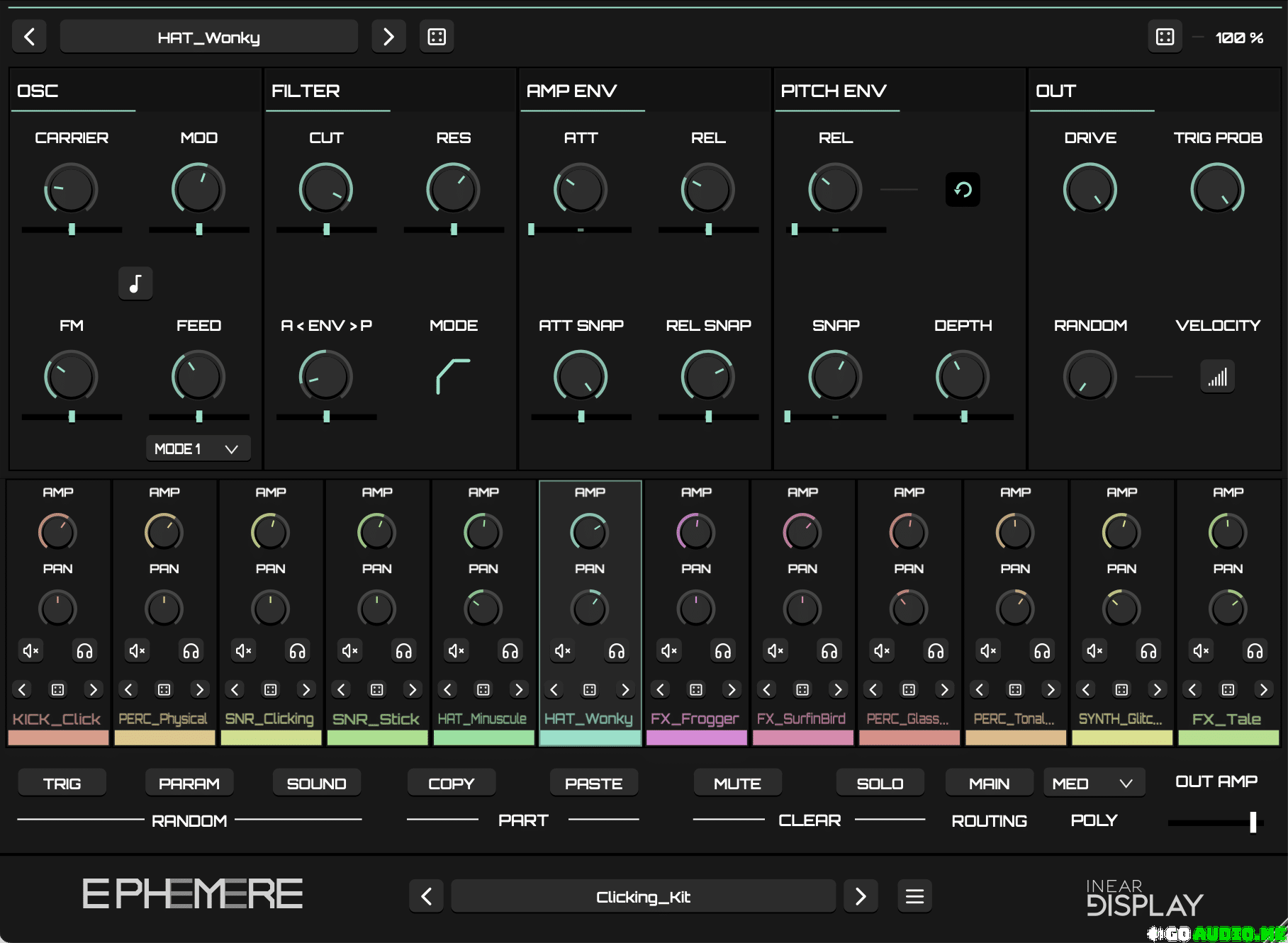Click FX_Frogger color swatch bar
This screenshot has width=1288, height=943.
coord(696,738)
